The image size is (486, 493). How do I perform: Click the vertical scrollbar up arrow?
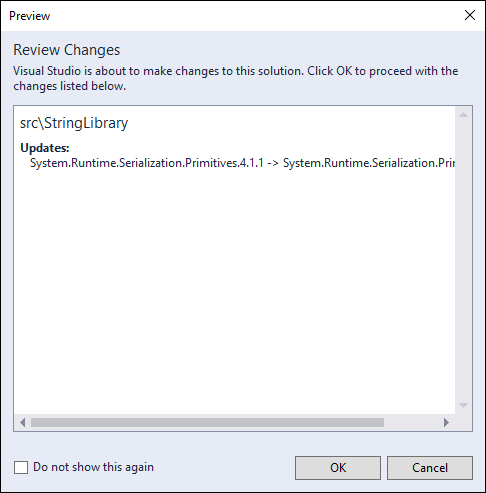coord(463,115)
